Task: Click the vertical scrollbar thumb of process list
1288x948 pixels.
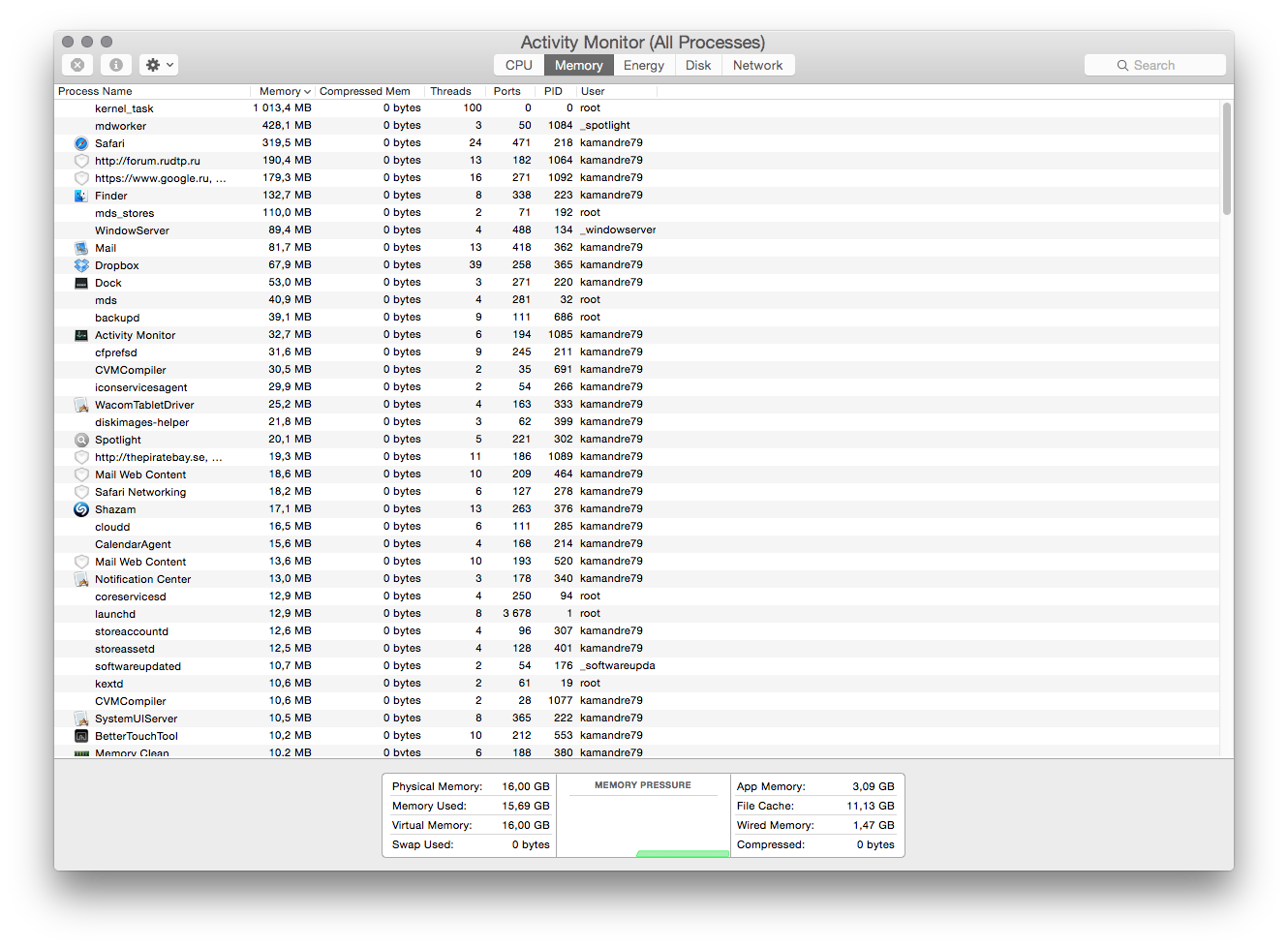Action: (1227, 158)
